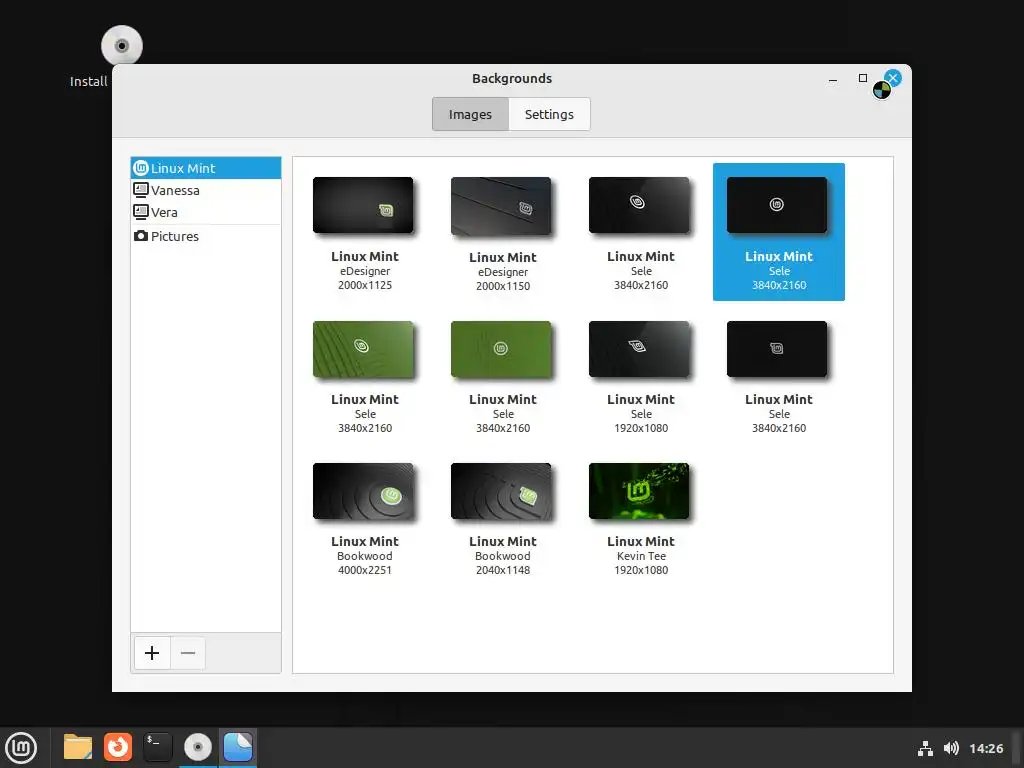Pick the dark Sele wallpaper right of the 1920x1080 one
The width and height of the screenshot is (1024, 768).
coord(777,349)
